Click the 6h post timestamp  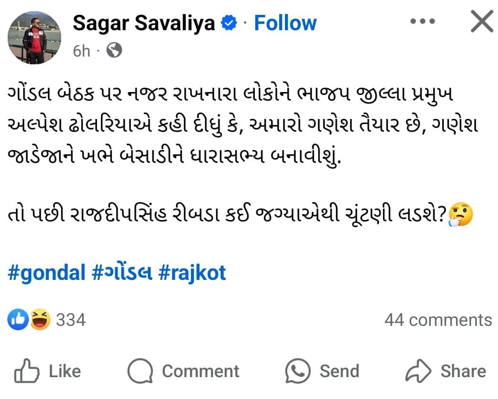point(81,51)
